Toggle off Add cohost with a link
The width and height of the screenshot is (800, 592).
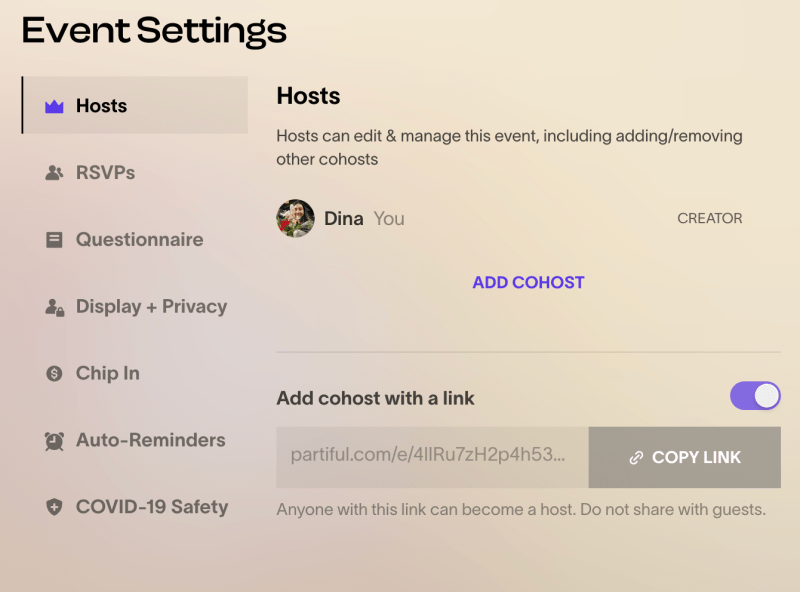click(755, 396)
